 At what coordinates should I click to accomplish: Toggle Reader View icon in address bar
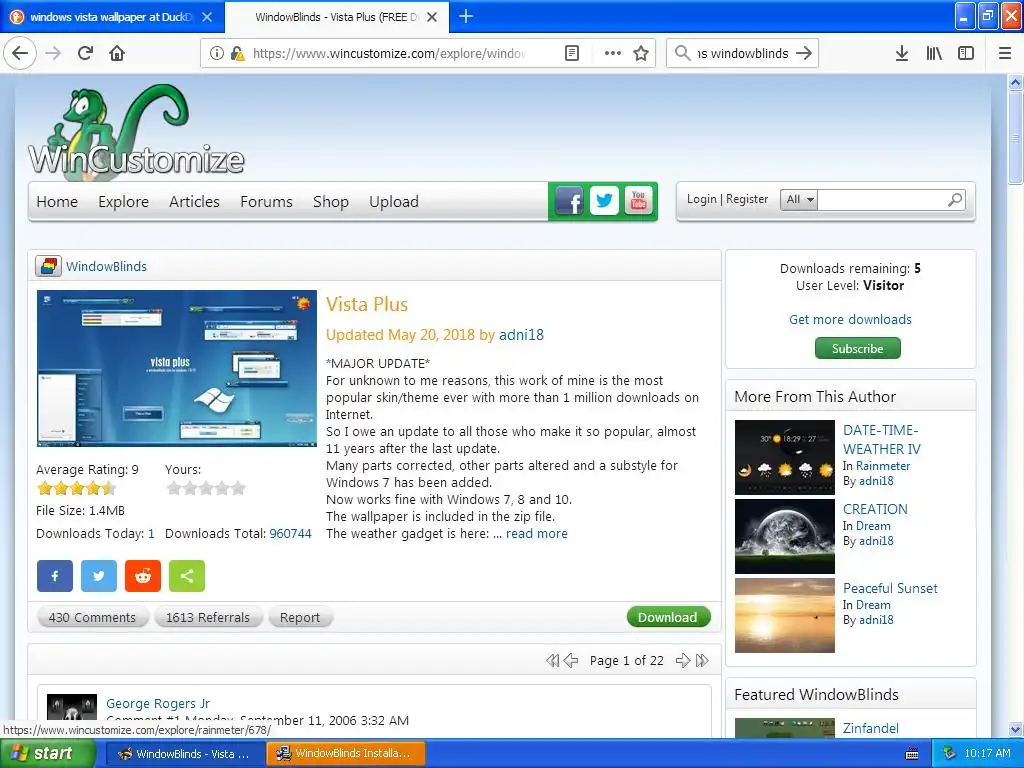(571, 53)
